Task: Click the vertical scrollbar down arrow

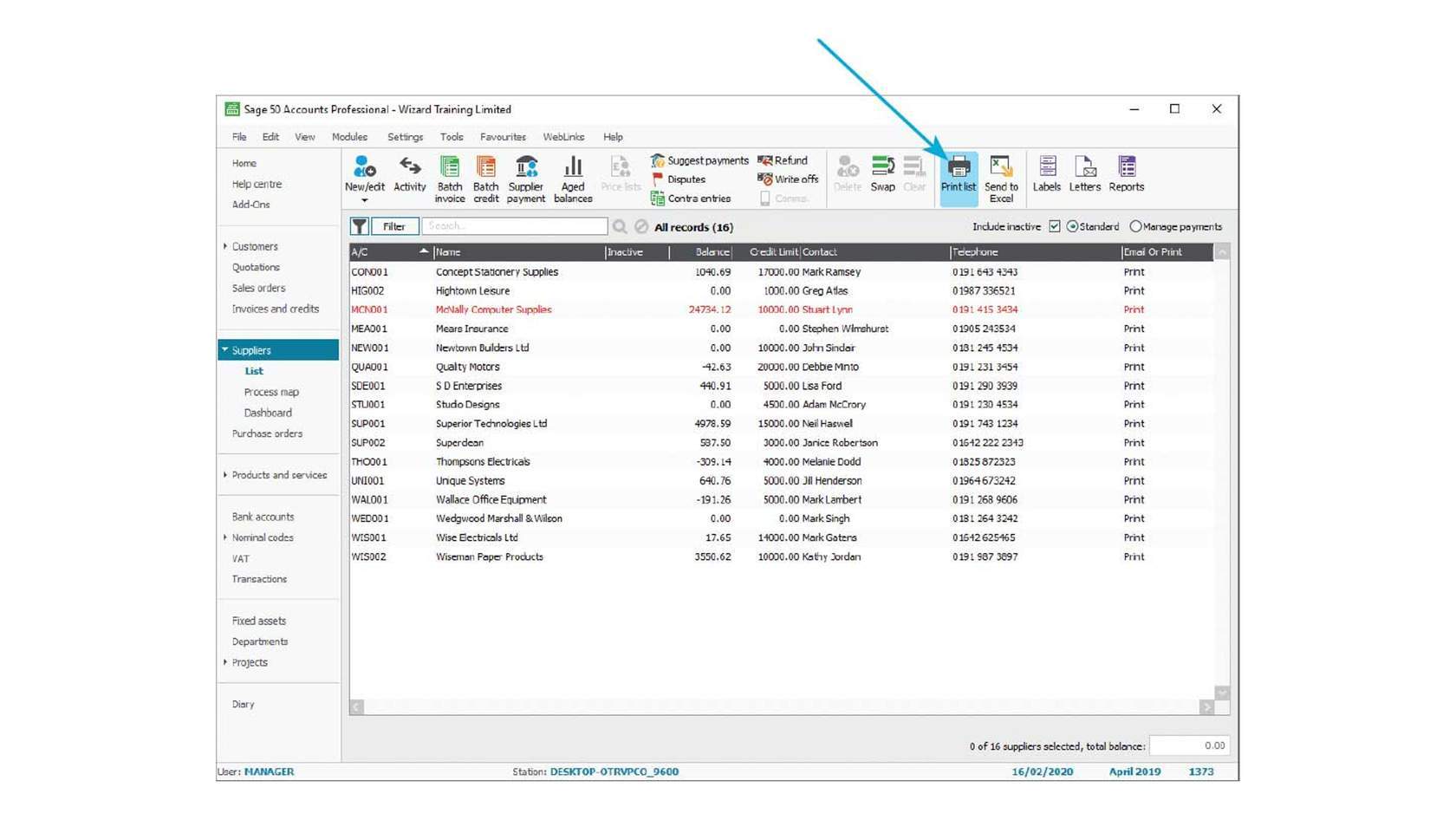Action: coord(1222,693)
